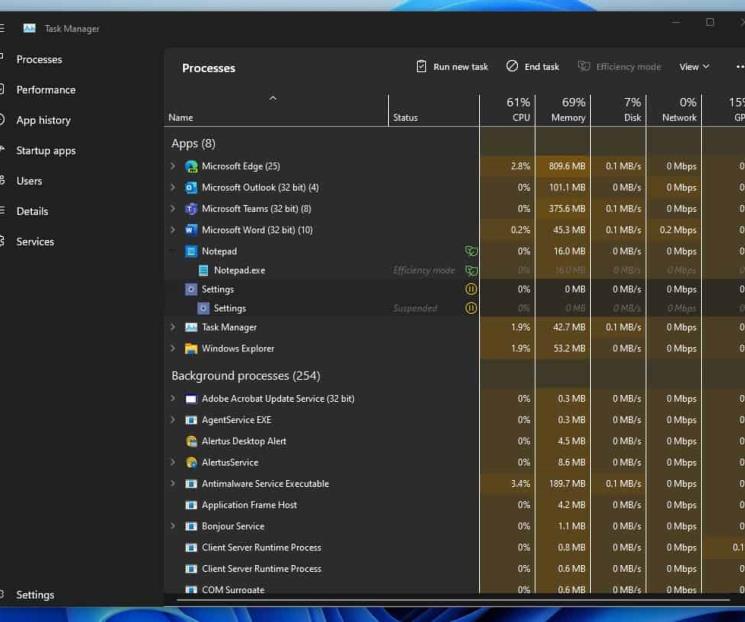This screenshot has width=745, height=622.
Task: Select the Client Server Runtime Process 0.8 MB row
Action: pos(455,547)
